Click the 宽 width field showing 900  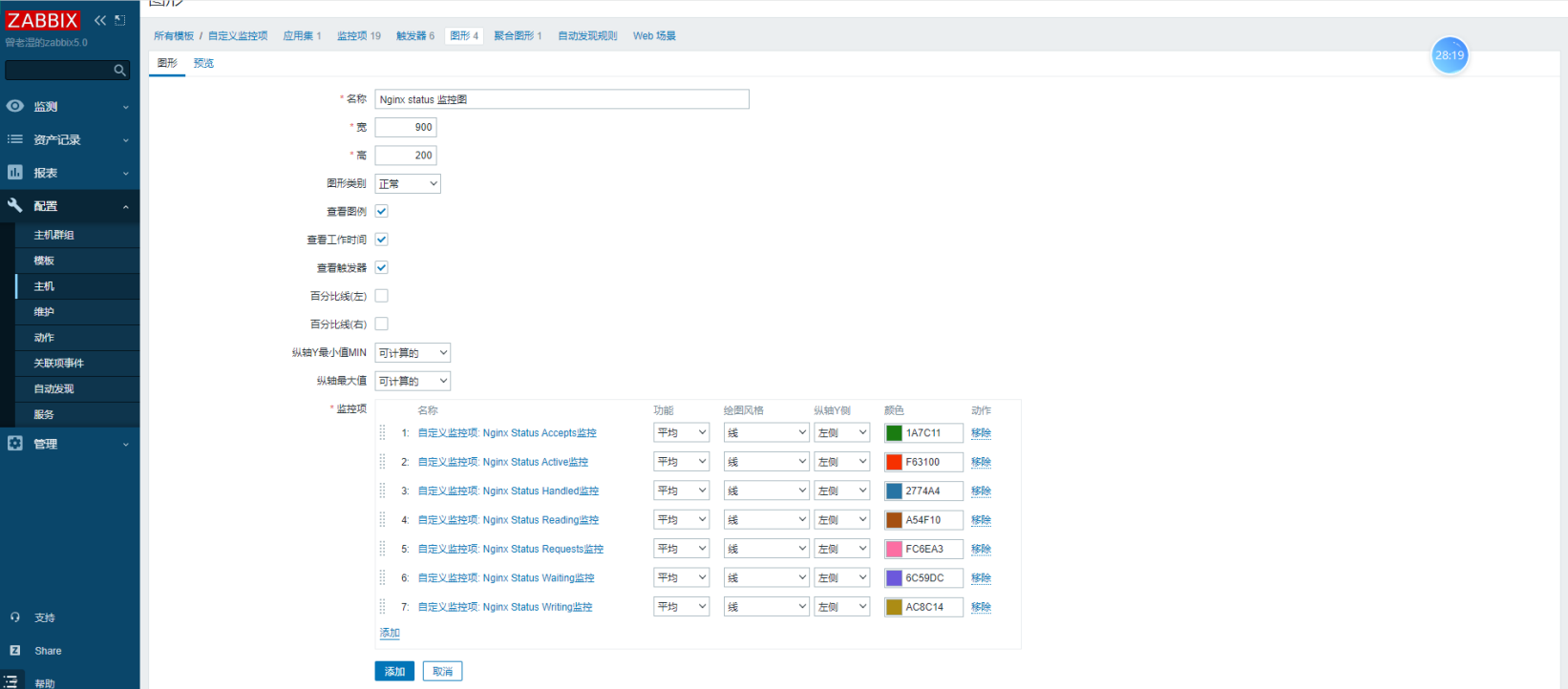[x=406, y=127]
